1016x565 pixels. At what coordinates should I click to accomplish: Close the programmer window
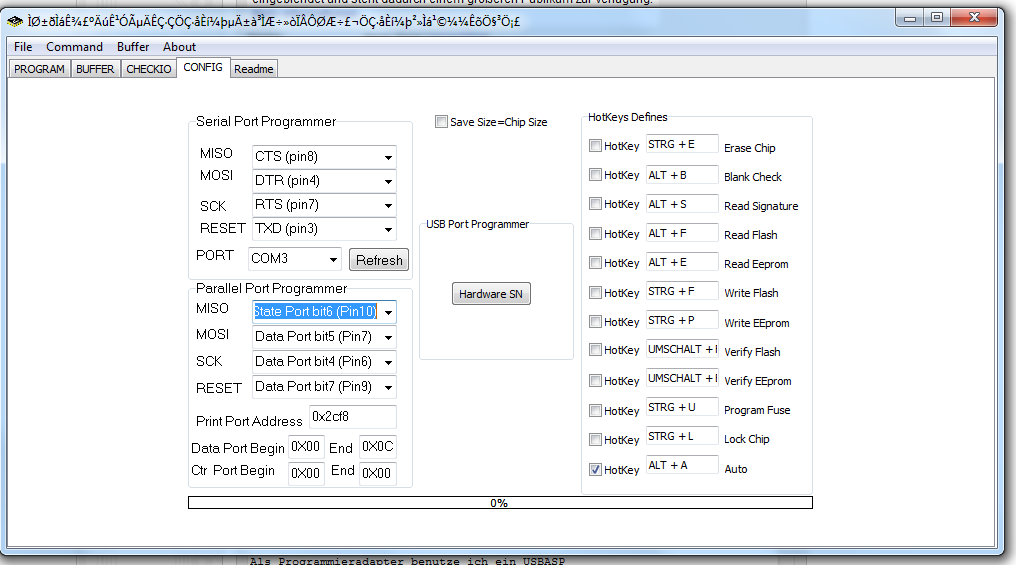(x=975, y=18)
